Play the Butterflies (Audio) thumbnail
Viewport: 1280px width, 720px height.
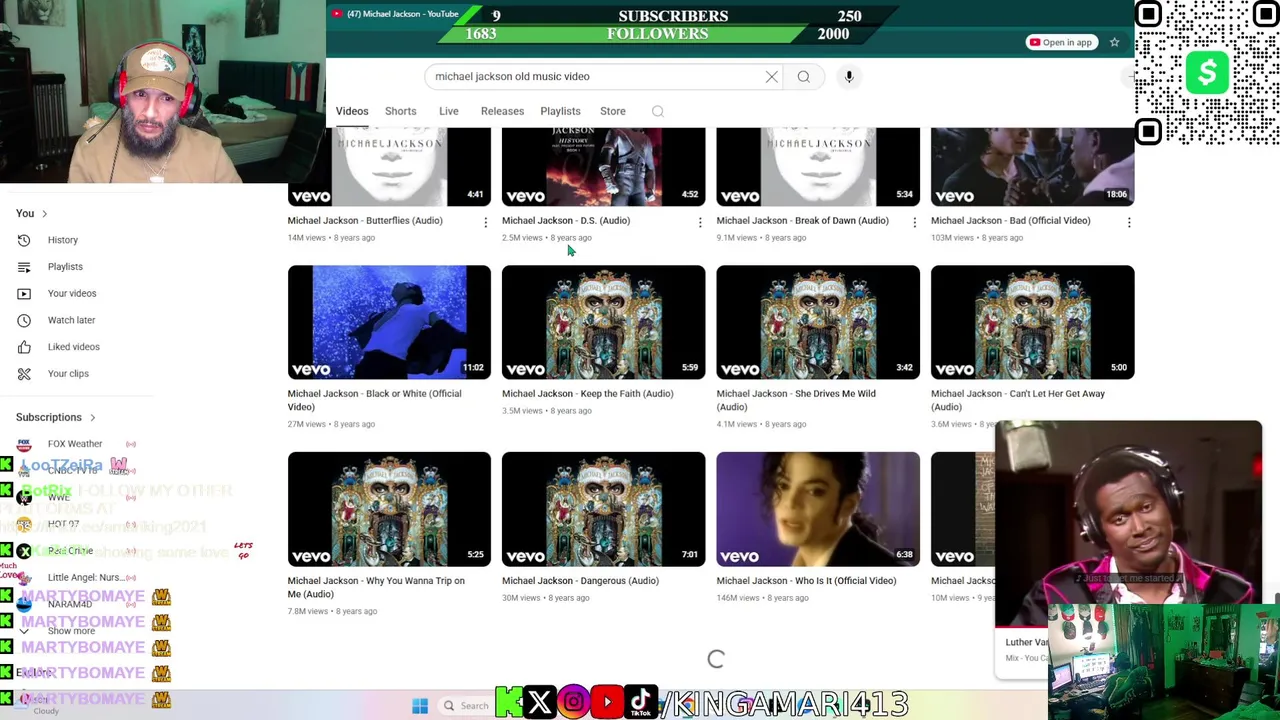389,167
